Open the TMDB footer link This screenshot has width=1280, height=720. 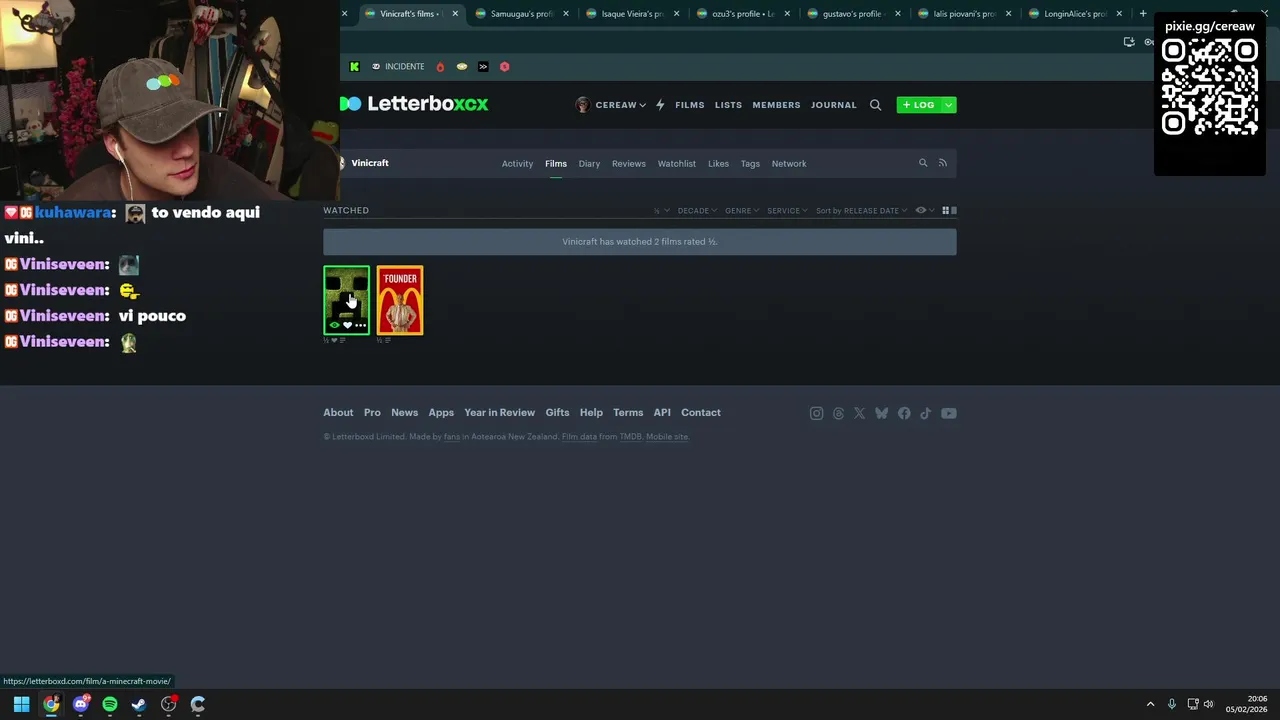pos(631,437)
